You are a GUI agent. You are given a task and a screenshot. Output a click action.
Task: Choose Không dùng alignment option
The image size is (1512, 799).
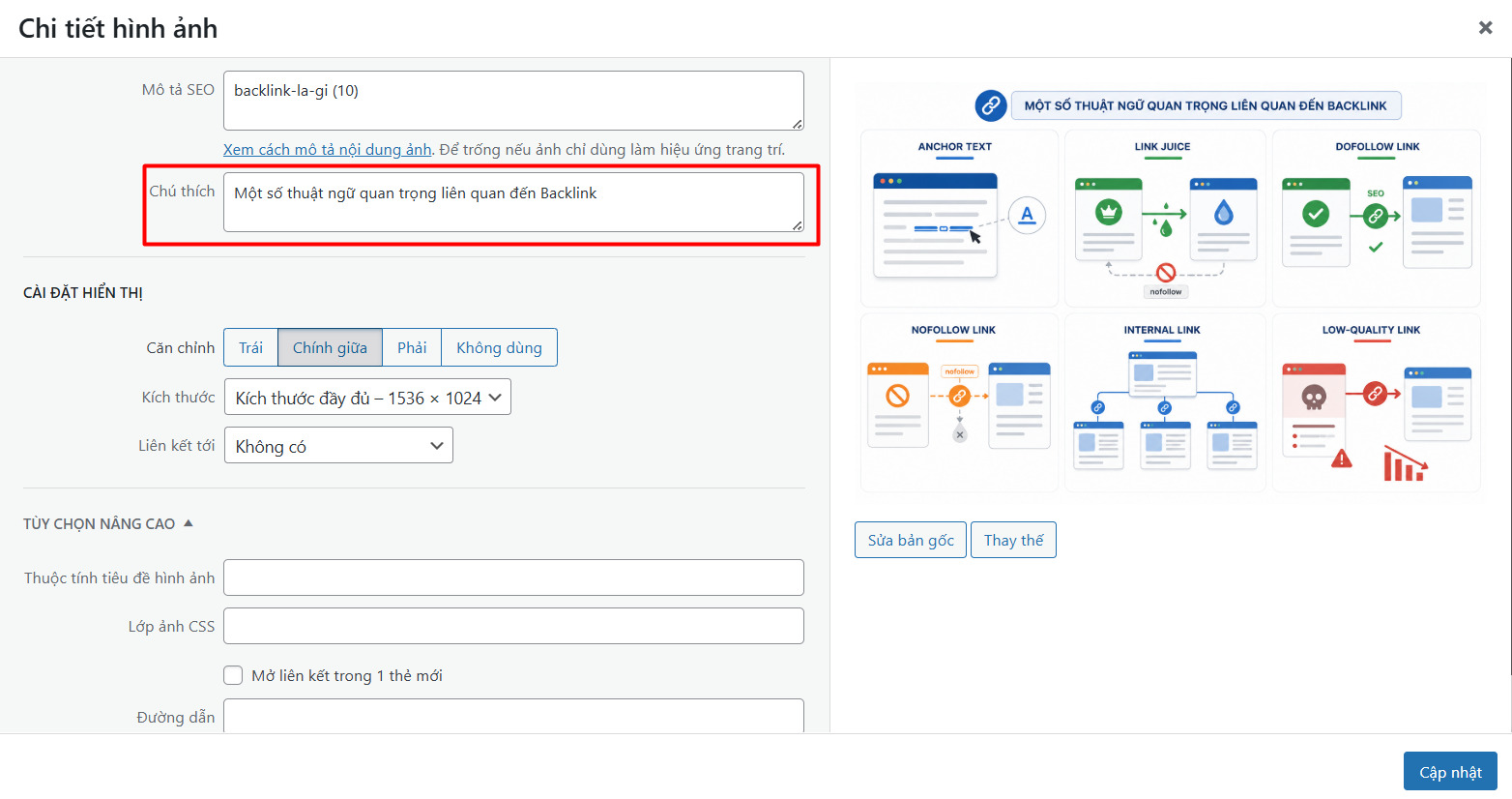coord(499,347)
